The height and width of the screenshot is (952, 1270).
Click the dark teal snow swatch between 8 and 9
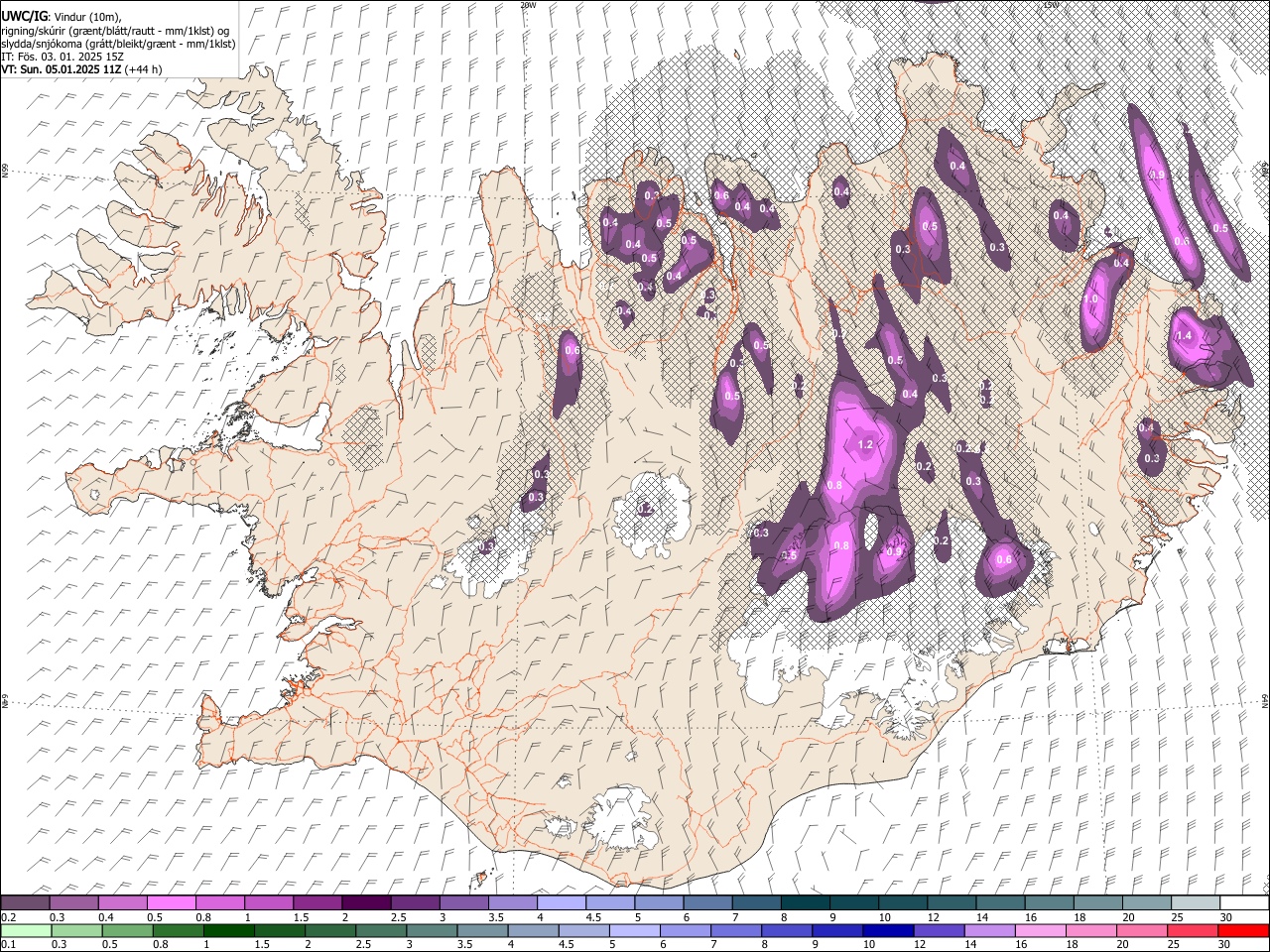click(805, 902)
